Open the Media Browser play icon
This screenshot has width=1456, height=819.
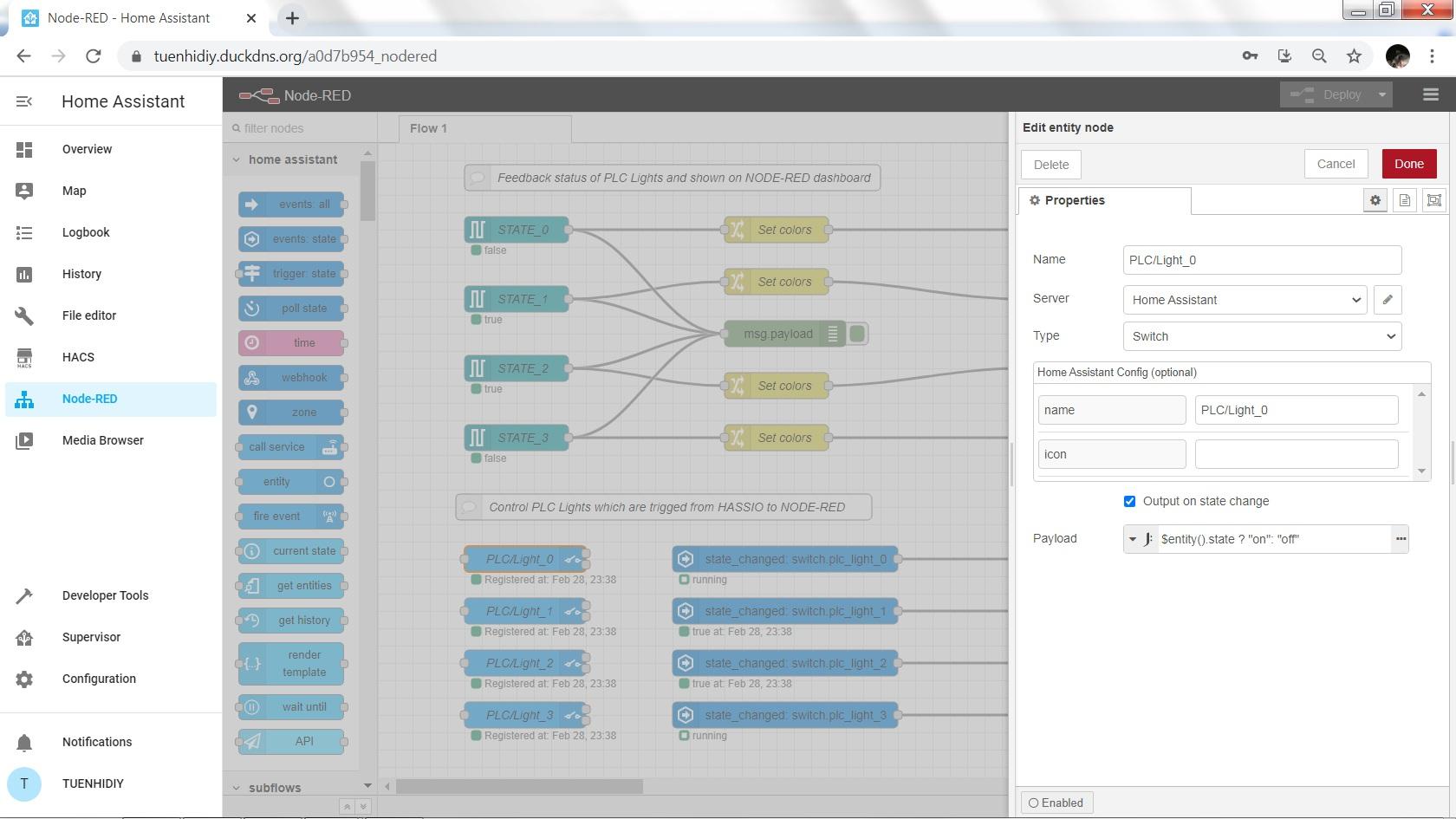click(24, 440)
